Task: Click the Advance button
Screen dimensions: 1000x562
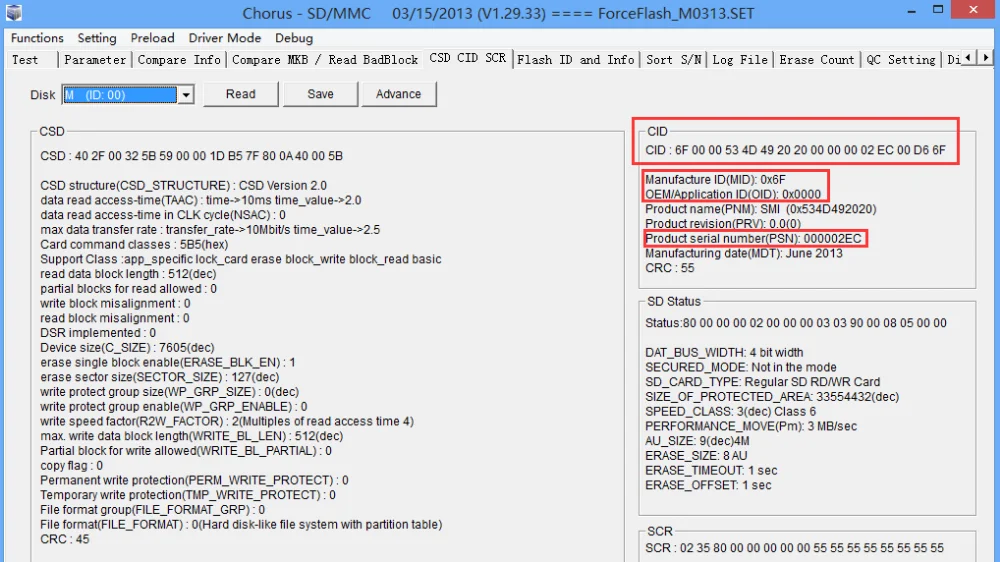Action: coord(399,94)
